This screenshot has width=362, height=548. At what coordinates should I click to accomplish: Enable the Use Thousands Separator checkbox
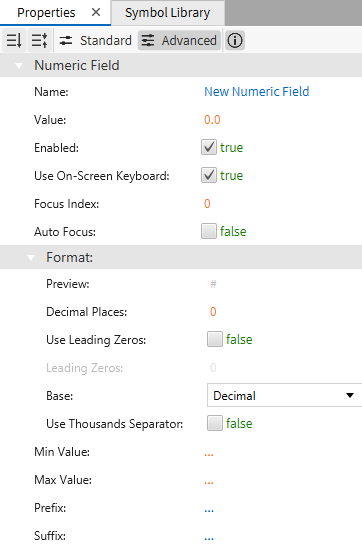pos(215,423)
